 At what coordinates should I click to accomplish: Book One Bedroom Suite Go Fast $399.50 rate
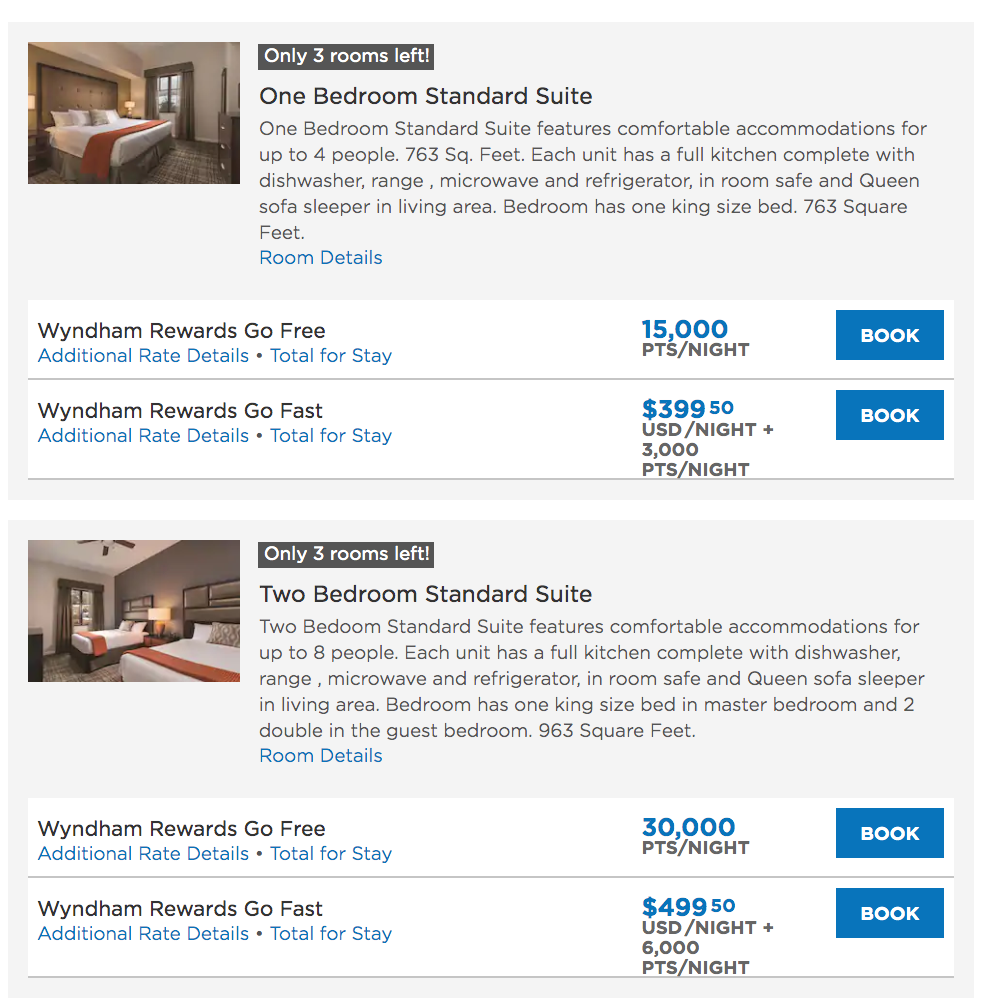[890, 415]
